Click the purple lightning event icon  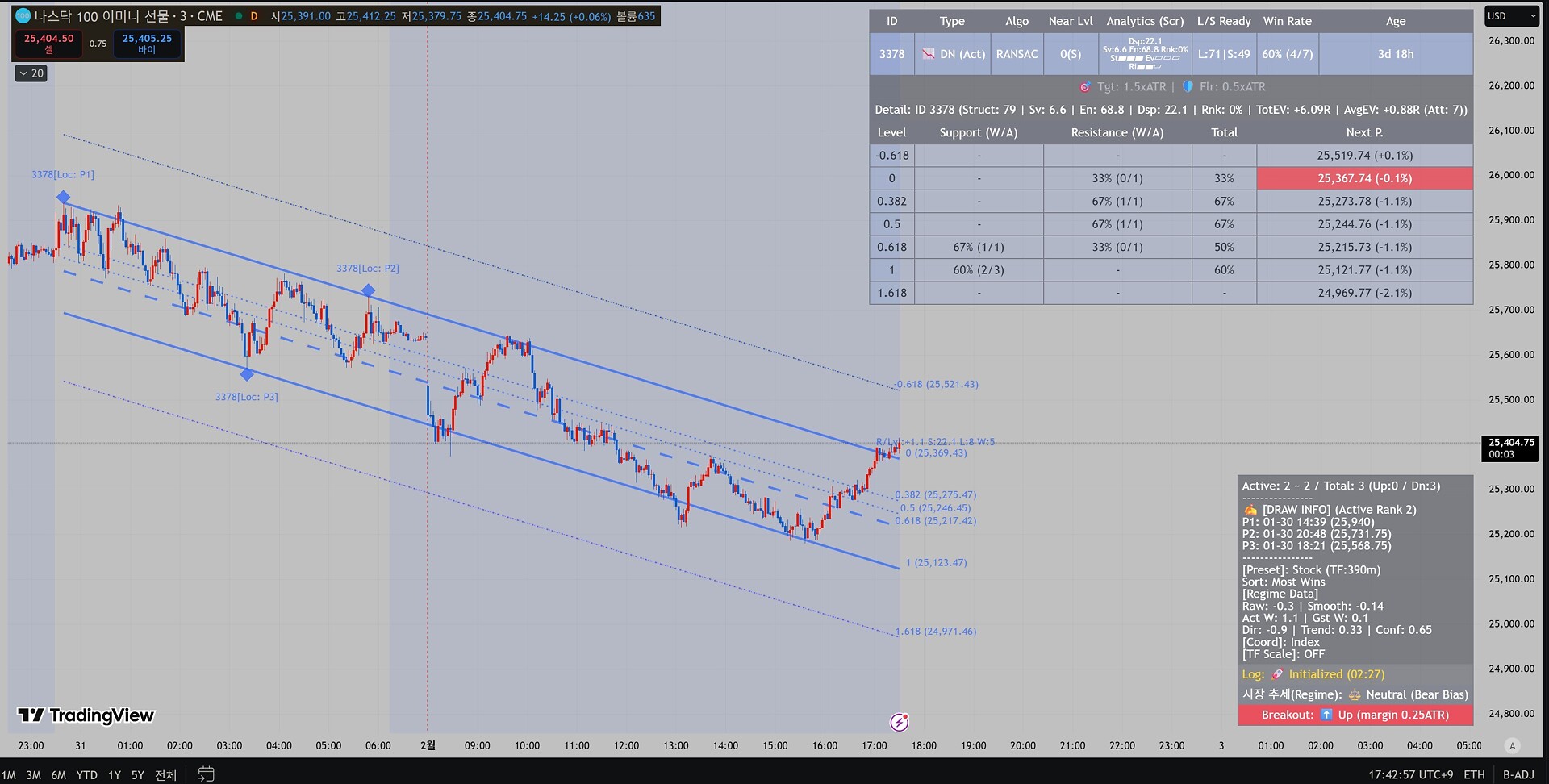(900, 722)
